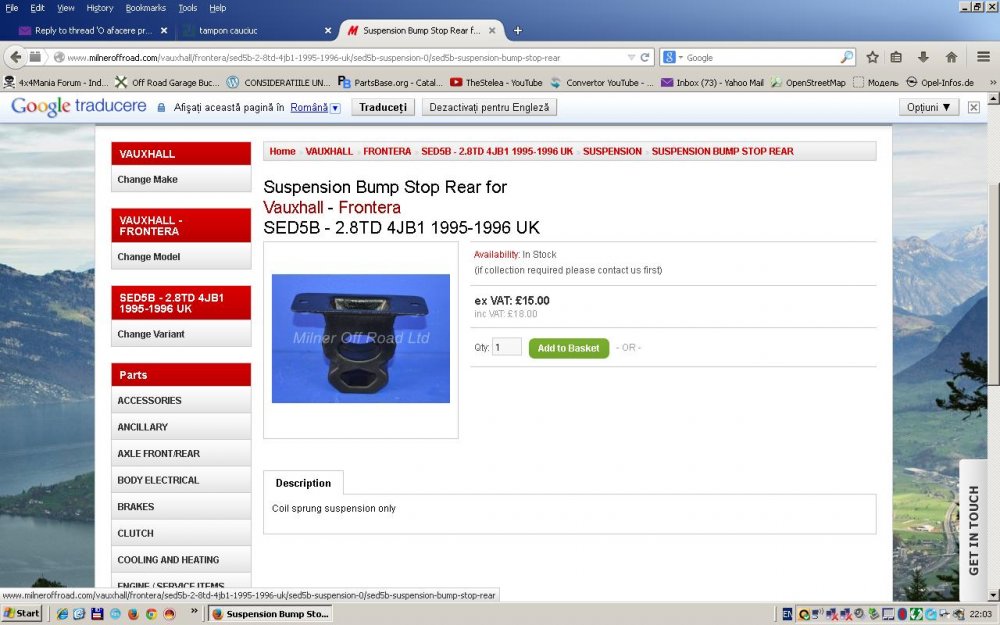Click the floppy disk icon in quick launch

click(98, 614)
